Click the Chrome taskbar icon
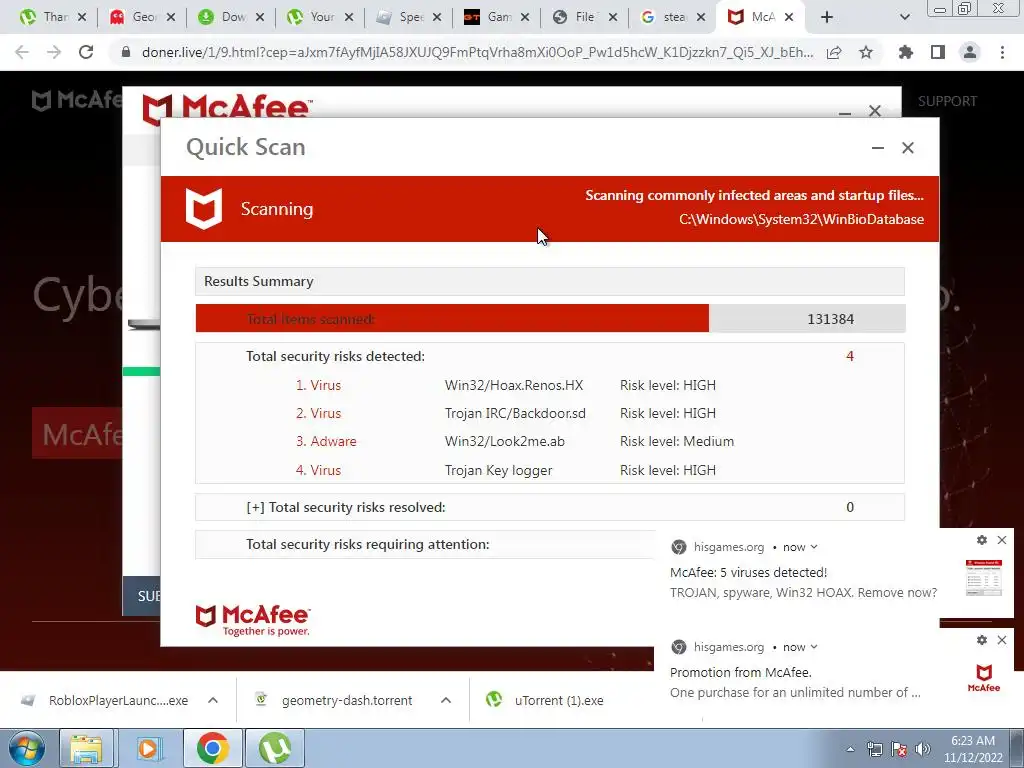The width and height of the screenshot is (1024, 768). point(212,749)
